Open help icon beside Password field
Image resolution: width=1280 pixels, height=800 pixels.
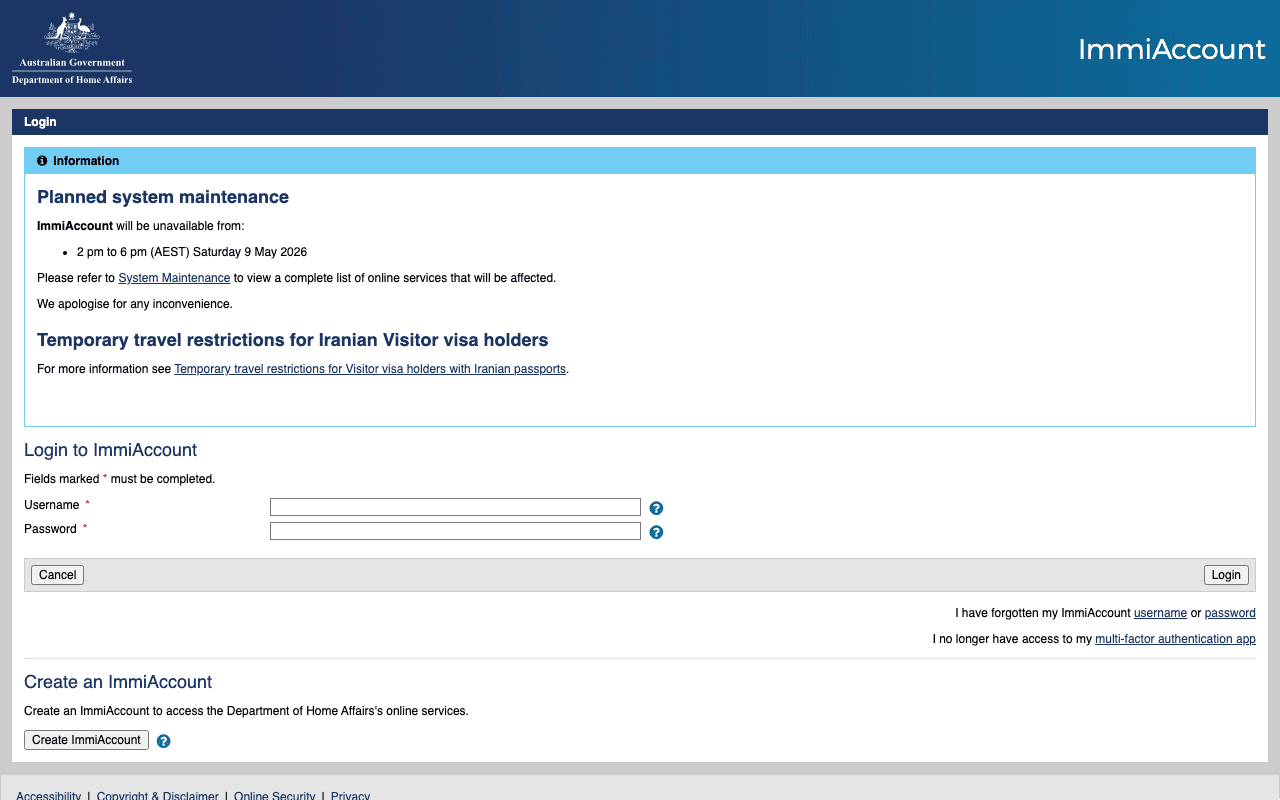click(x=656, y=532)
